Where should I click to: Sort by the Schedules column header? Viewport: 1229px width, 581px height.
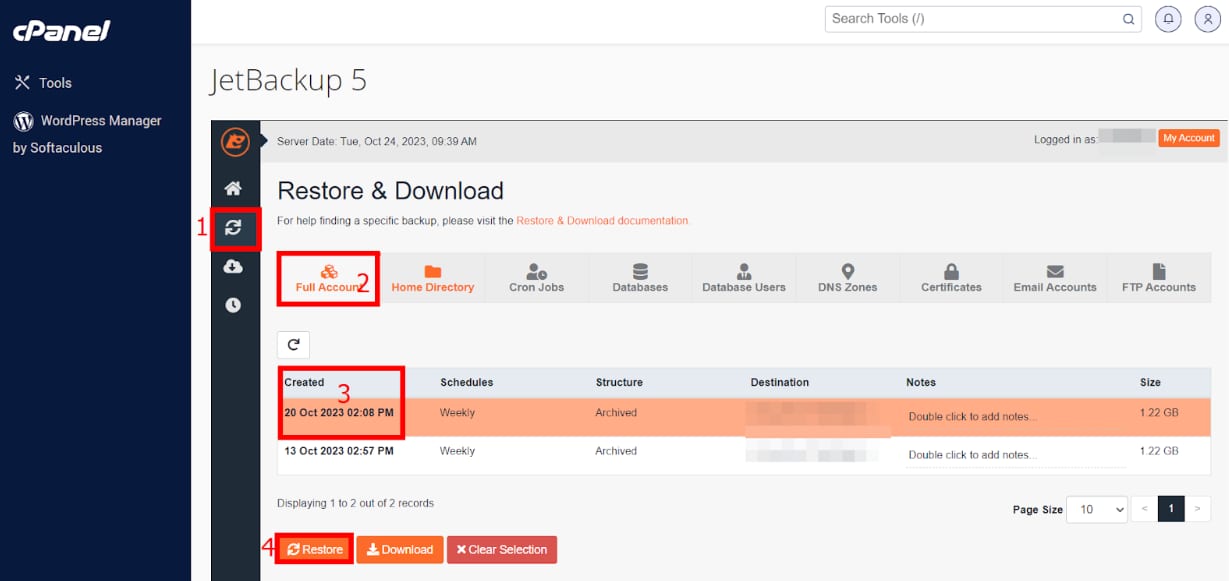pos(466,382)
